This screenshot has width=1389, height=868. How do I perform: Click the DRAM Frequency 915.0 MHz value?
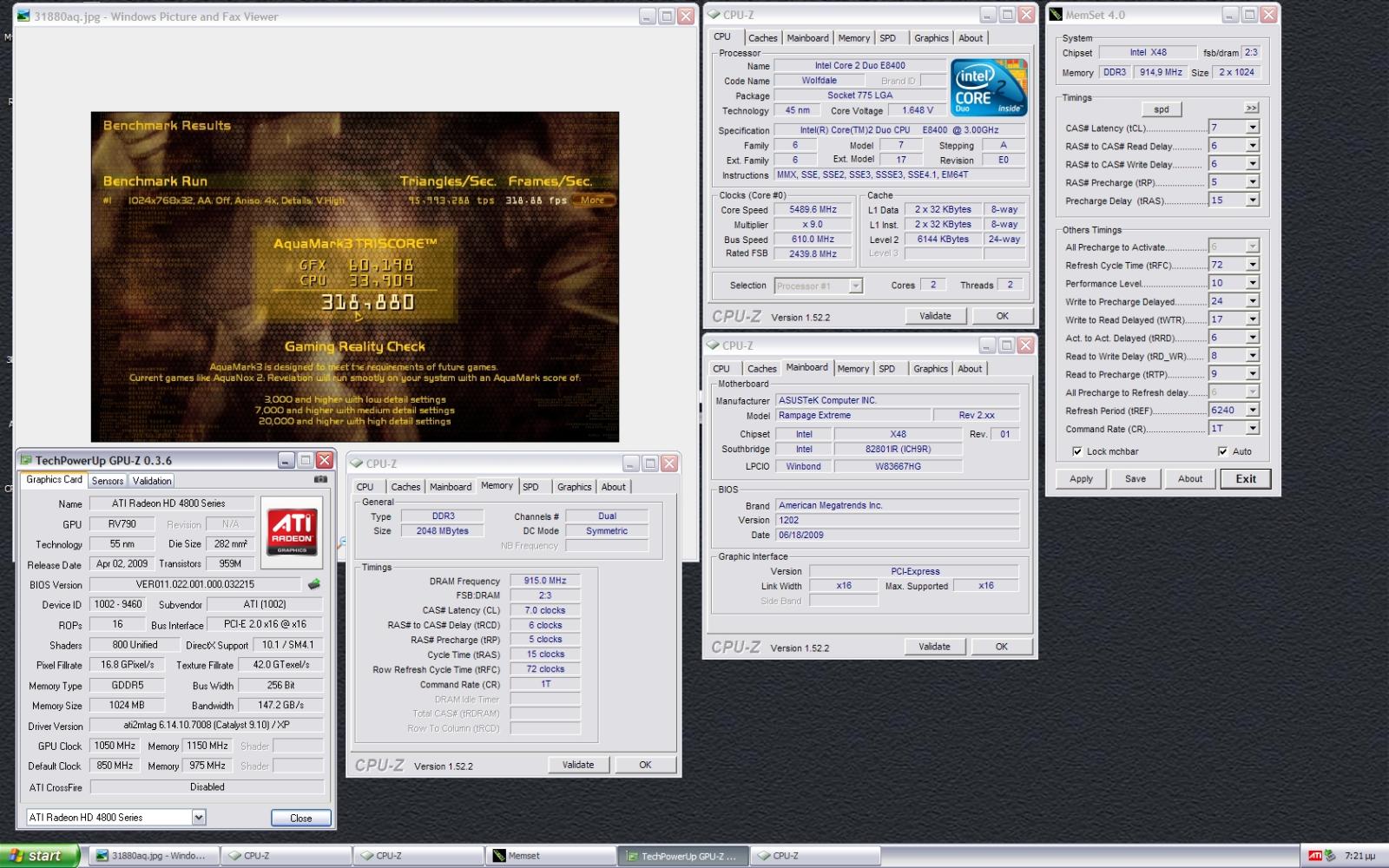tap(545, 581)
